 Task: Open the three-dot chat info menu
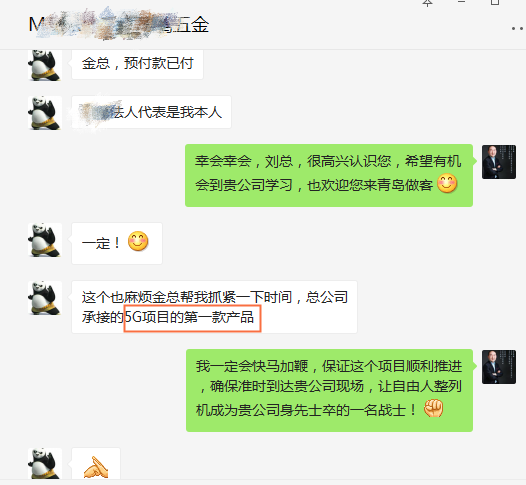(x=518, y=29)
